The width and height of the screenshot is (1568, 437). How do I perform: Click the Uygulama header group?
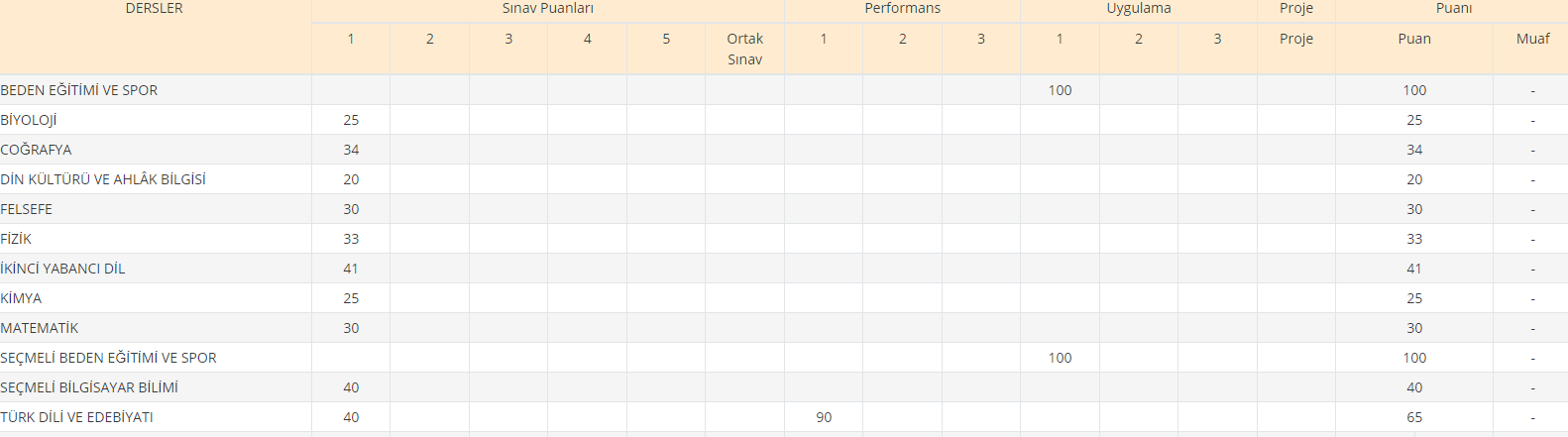pyautogui.click(x=1139, y=8)
